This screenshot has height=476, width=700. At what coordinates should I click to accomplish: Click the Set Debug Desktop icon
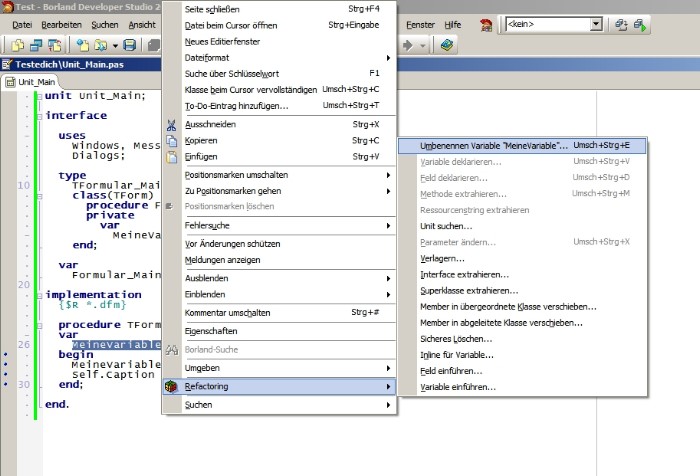click(x=640, y=25)
